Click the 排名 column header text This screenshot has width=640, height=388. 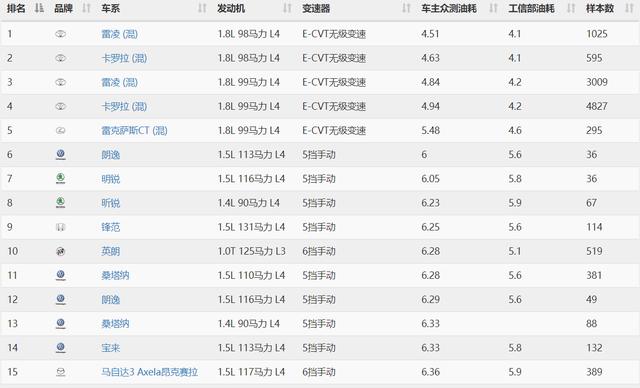point(16,8)
